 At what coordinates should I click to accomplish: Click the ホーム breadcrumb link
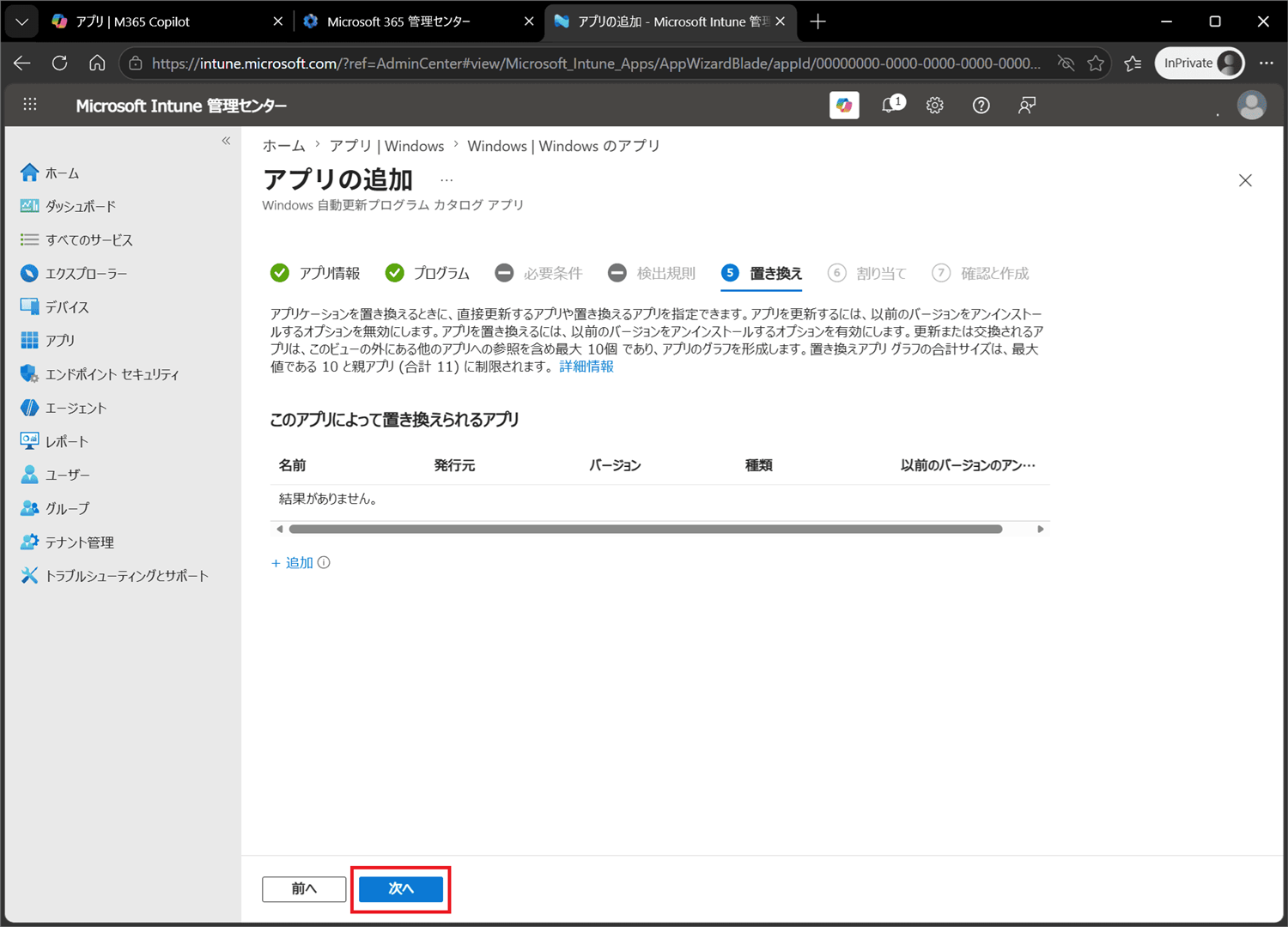click(x=283, y=146)
